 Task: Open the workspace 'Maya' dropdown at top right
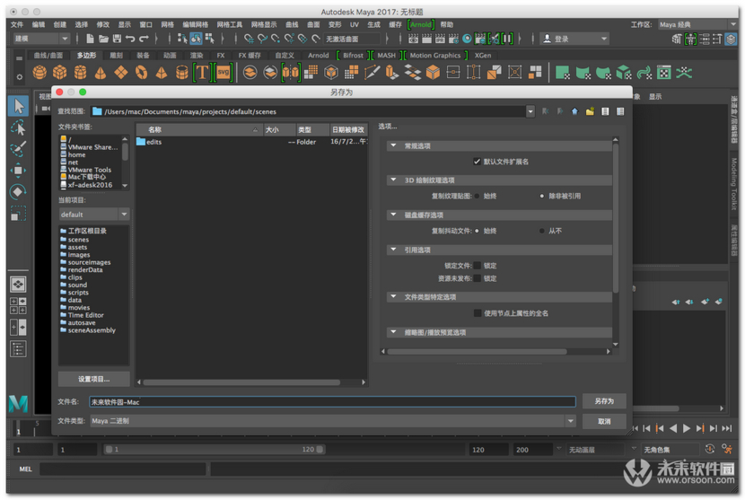(x=697, y=24)
